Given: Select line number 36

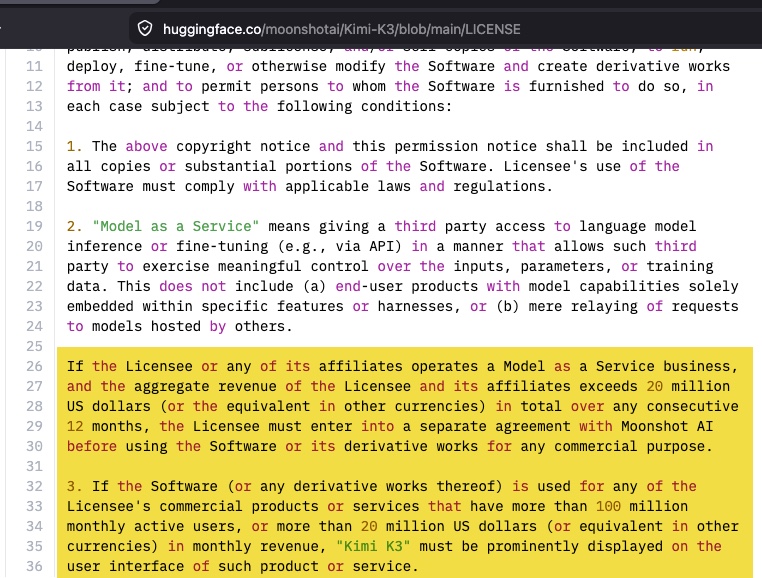Looking at the screenshot, I should tap(34, 566).
